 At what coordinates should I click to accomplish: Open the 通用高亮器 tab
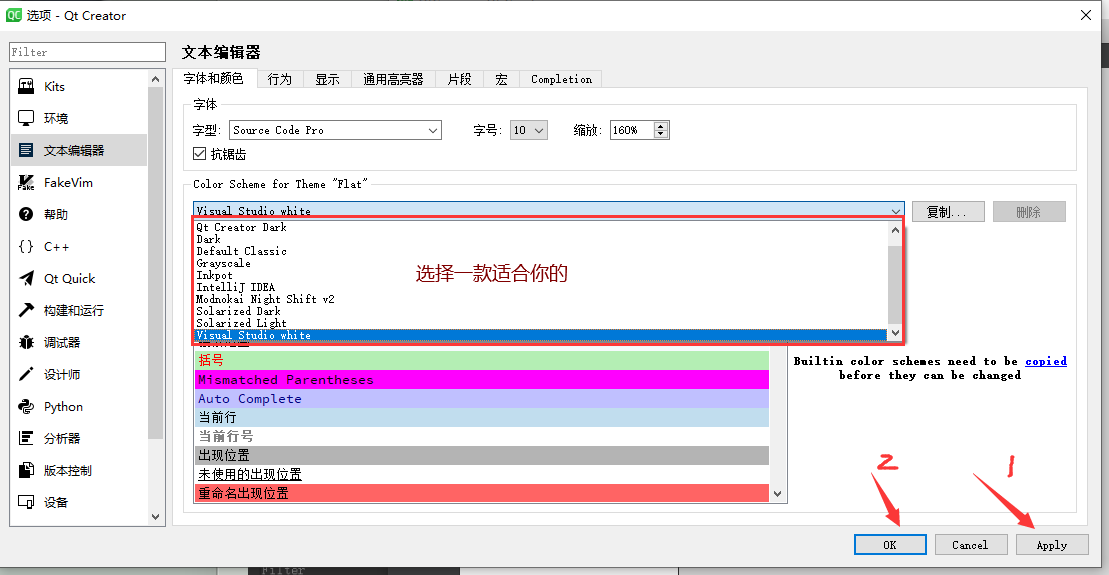[x=393, y=79]
